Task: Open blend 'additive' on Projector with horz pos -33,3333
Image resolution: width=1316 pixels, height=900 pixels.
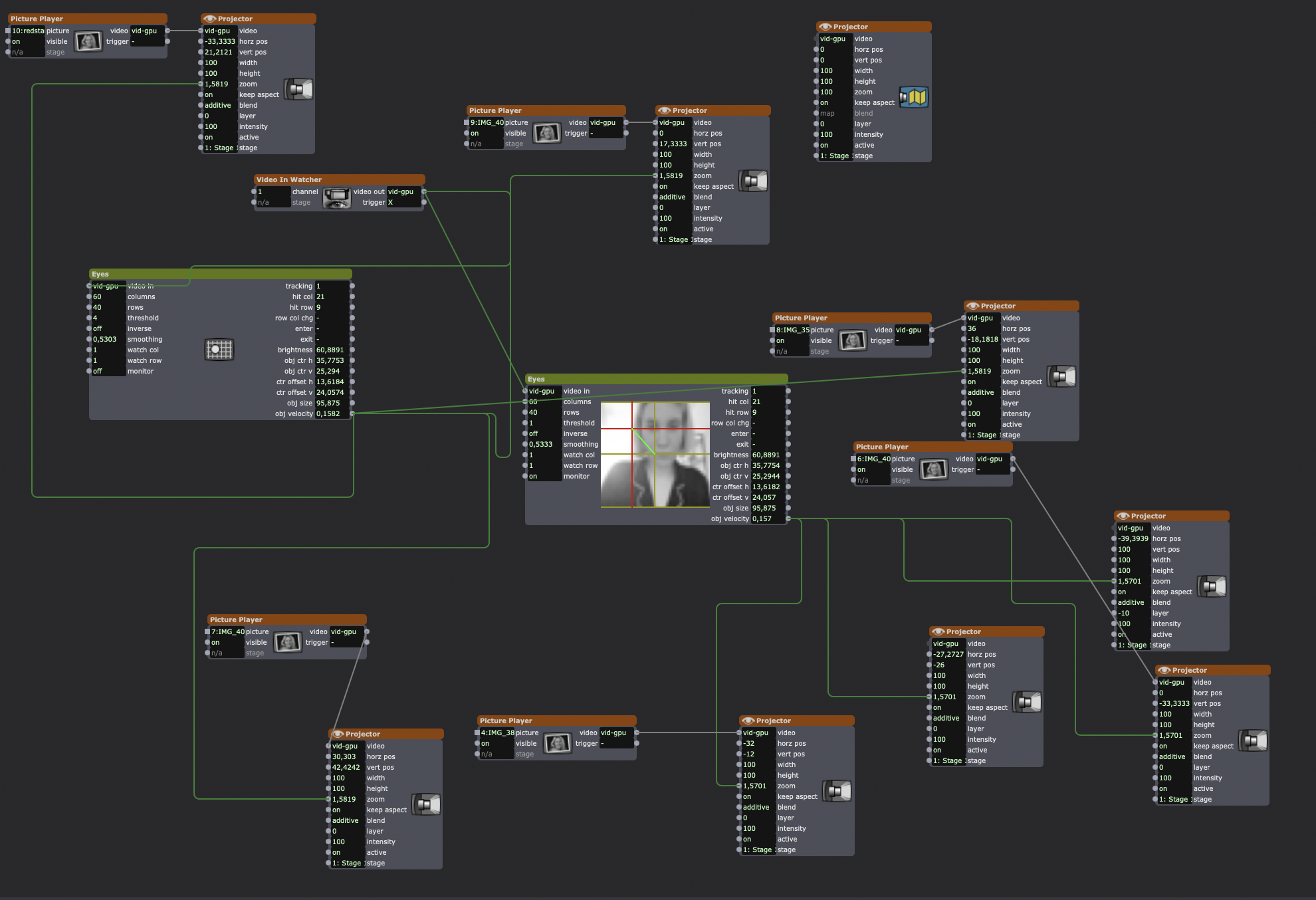Action: [x=220, y=105]
